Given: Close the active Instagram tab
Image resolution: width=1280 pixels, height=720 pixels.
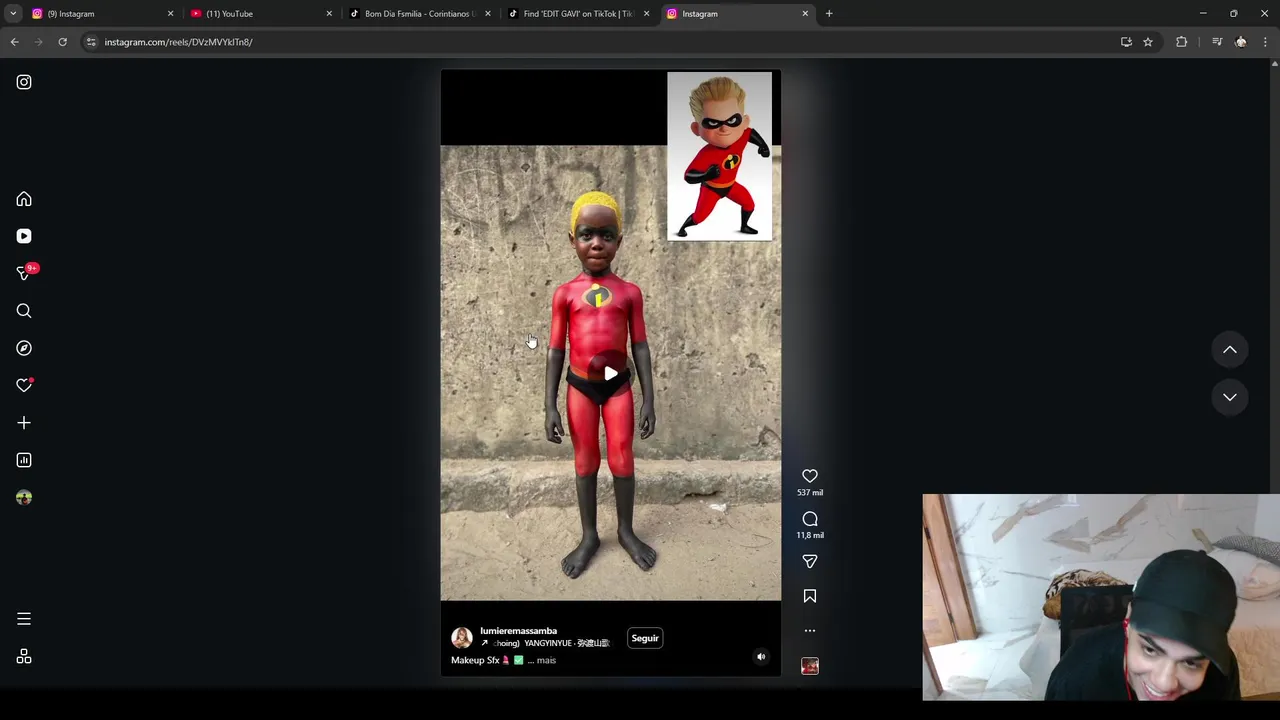Looking at the screenshot, I should [x=805, y=14].
